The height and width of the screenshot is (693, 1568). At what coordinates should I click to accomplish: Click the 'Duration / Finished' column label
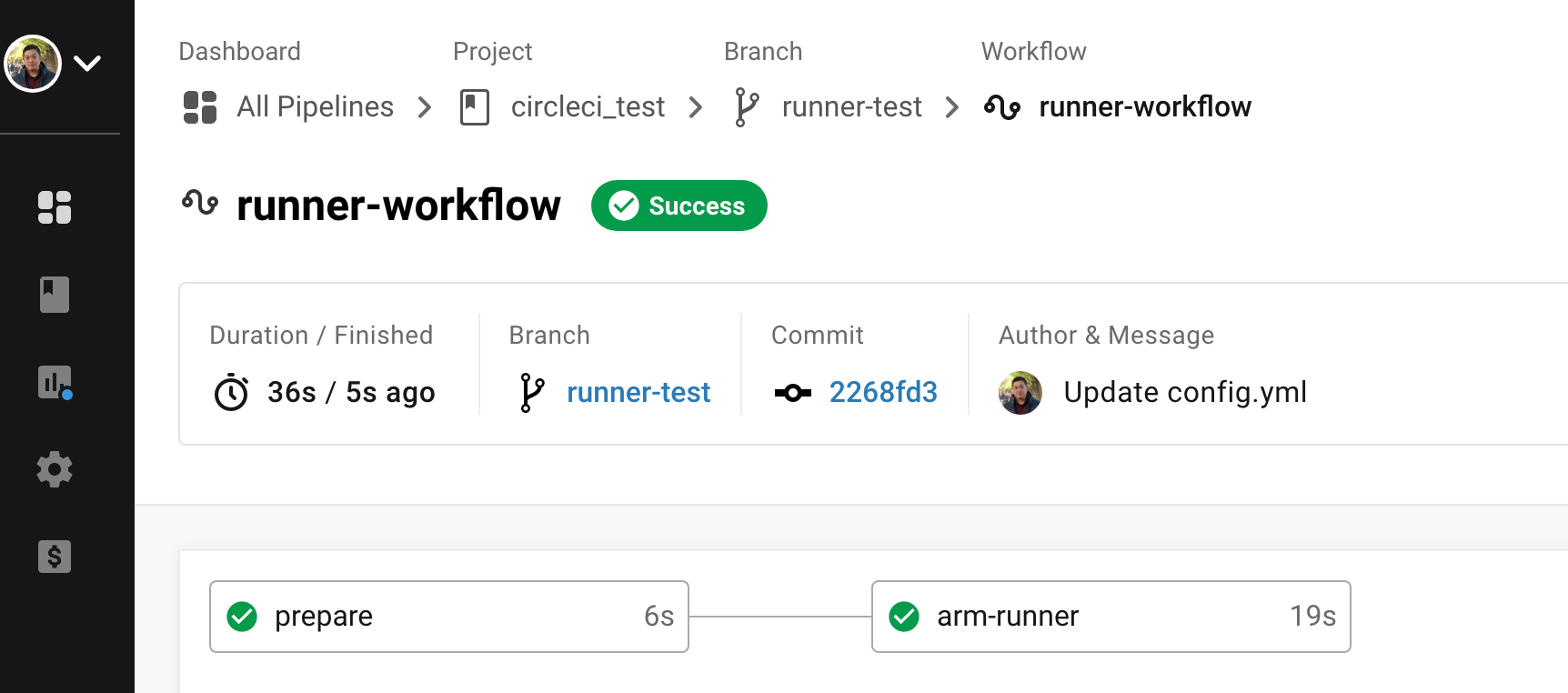coord(321,336)
